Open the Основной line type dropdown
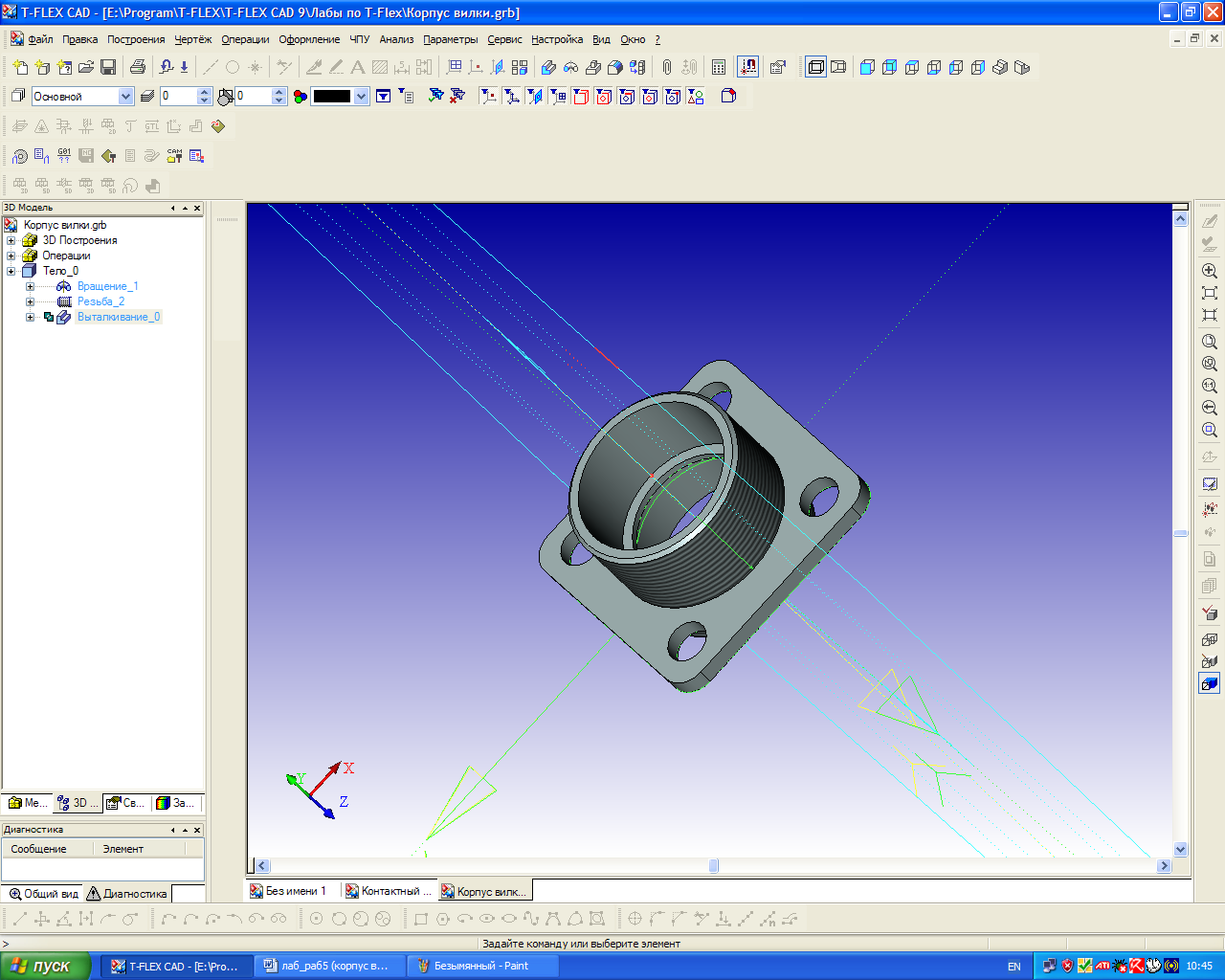This screenshot has height=980, width=1225. (125, 96)
